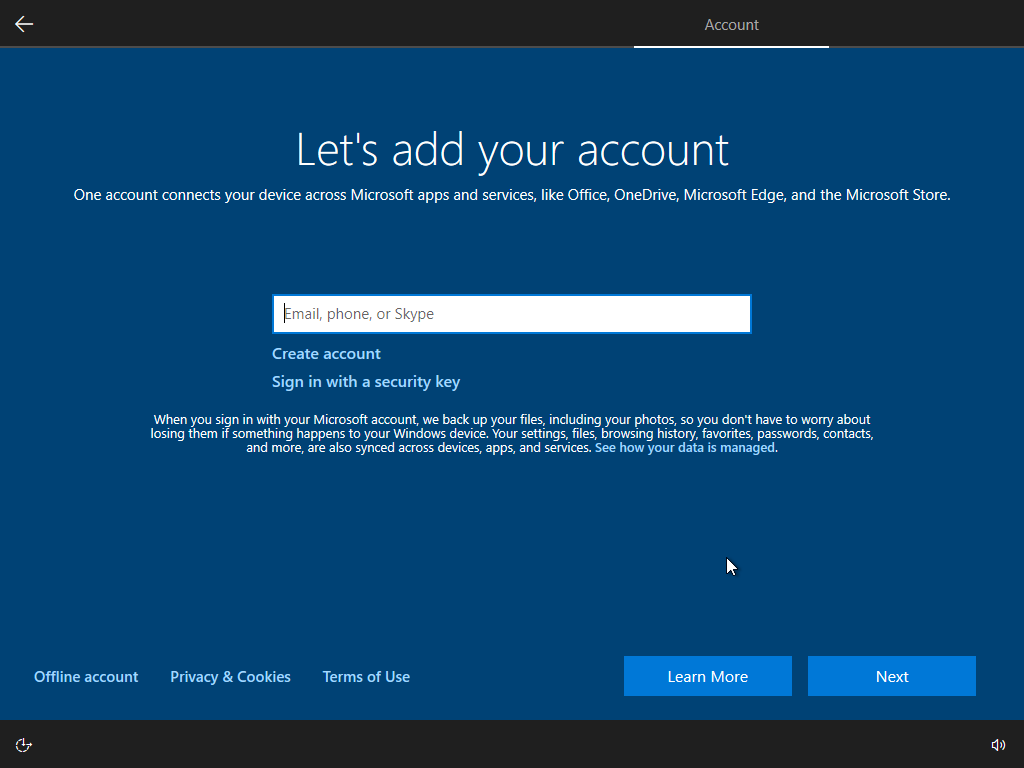
Task: View the Terms of Use link
Action: (x=366, y=677)
